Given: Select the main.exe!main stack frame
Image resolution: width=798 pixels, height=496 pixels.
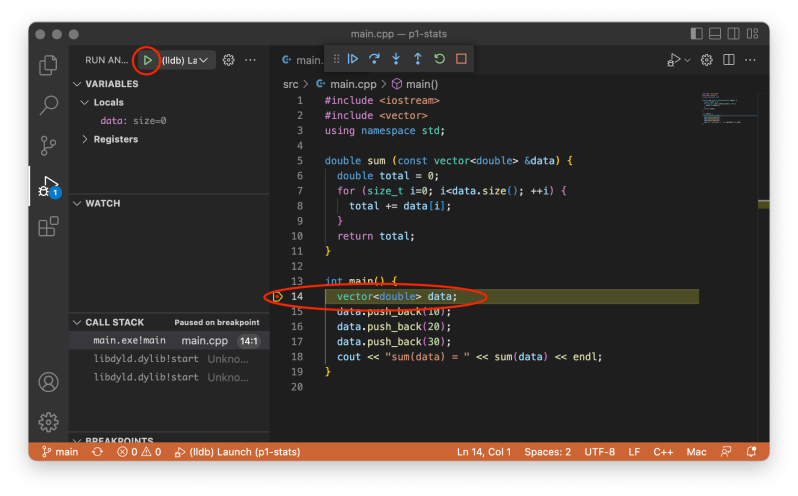Looking at the screenshot, I should [169, 340].
